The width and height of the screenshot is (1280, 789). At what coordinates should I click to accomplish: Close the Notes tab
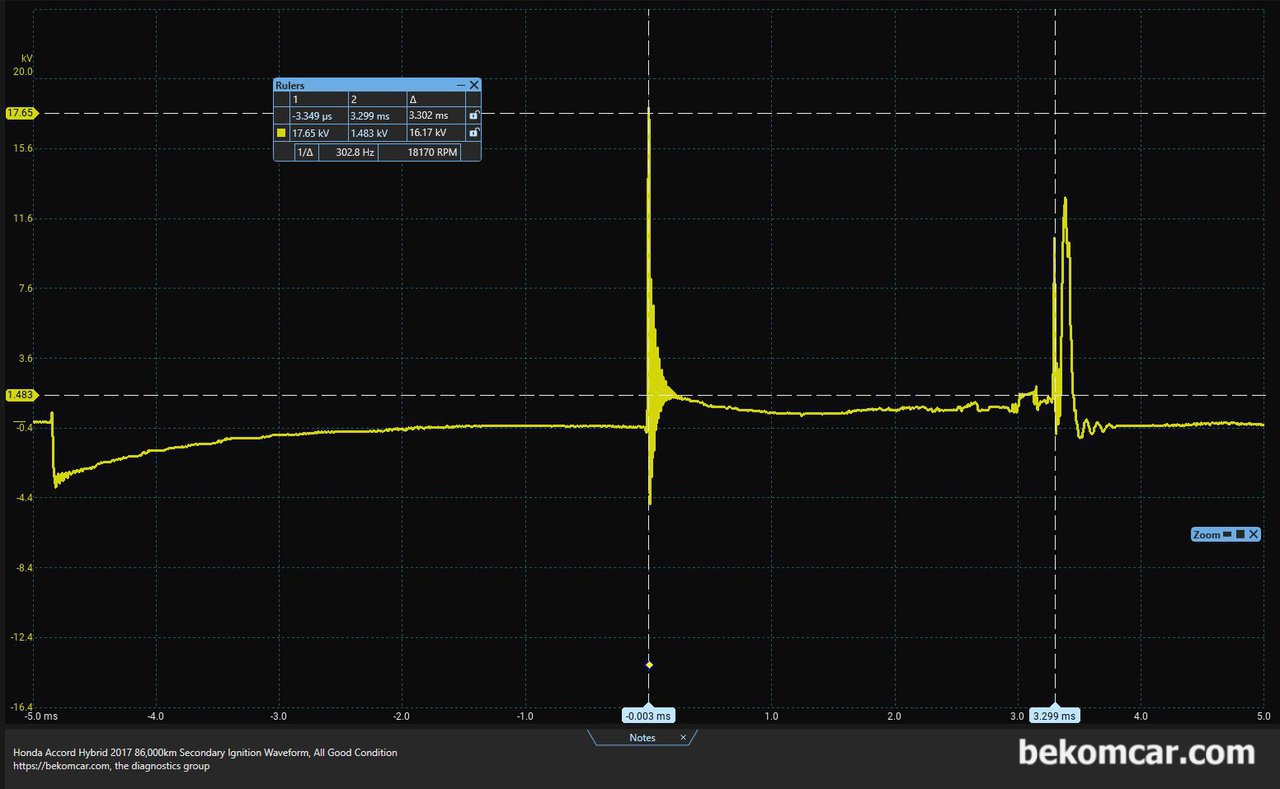(x=683, y=738)
